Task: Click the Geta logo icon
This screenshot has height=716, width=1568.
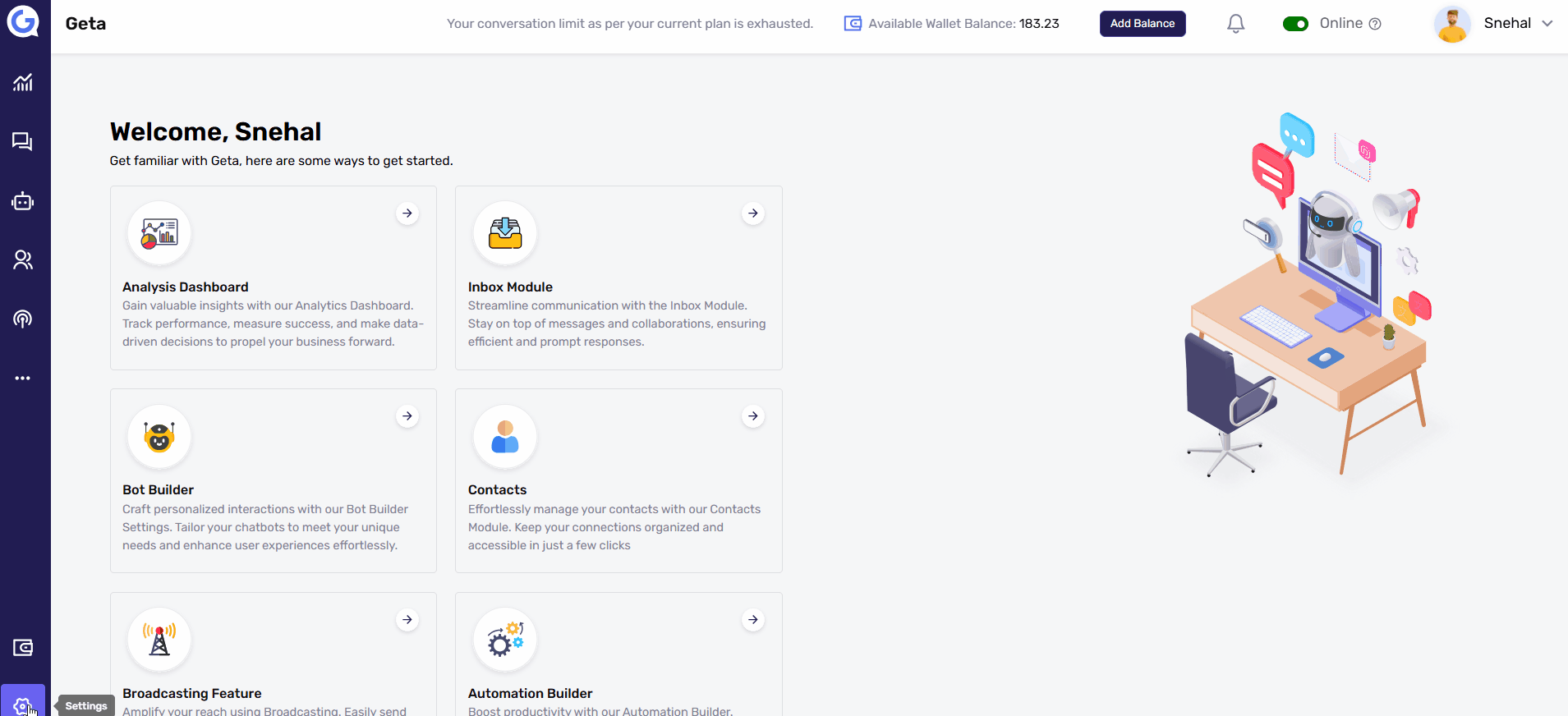Action: 23,21
